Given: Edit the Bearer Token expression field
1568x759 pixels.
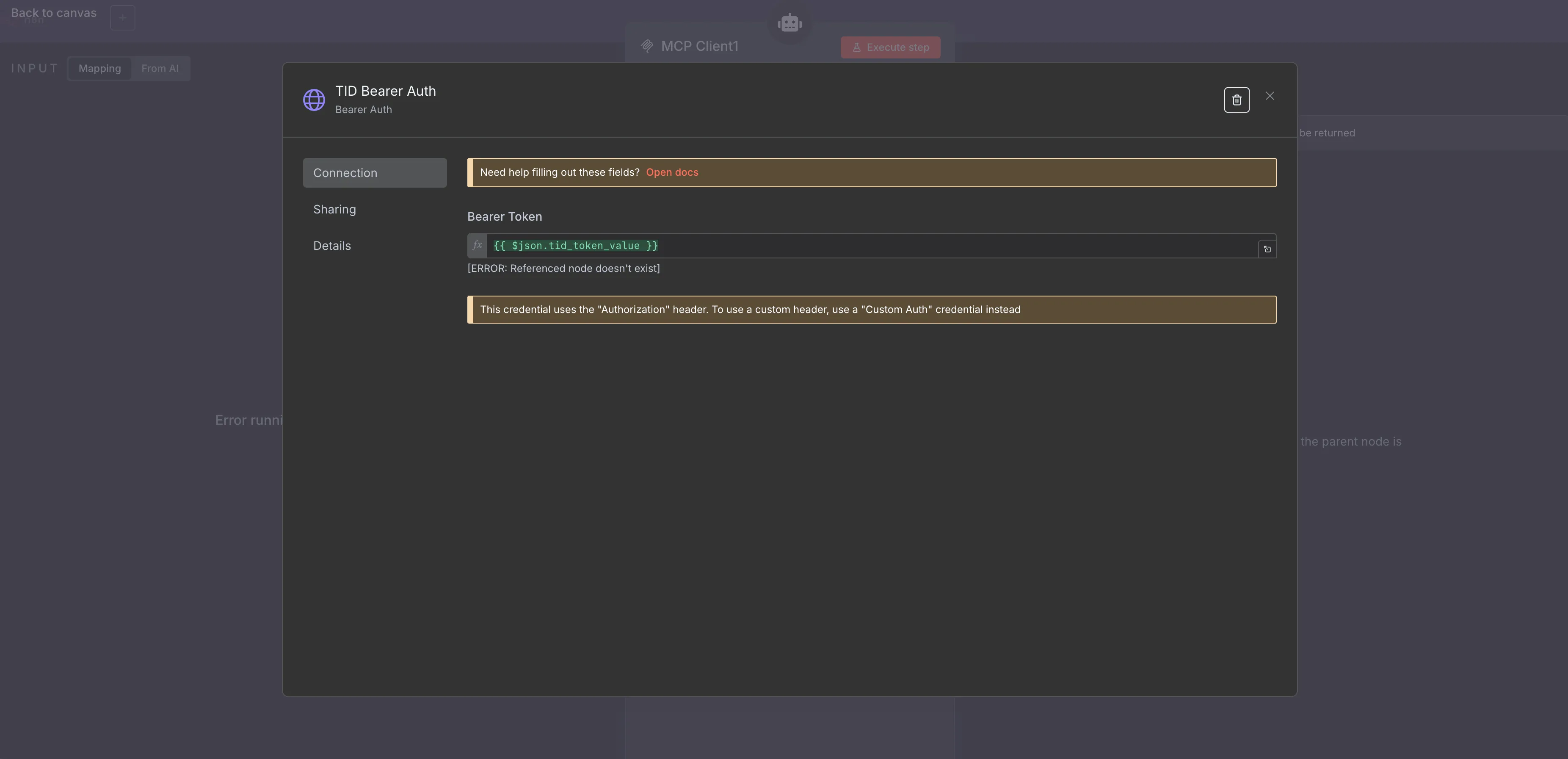Looking at the screenshot, I should 872,246.
